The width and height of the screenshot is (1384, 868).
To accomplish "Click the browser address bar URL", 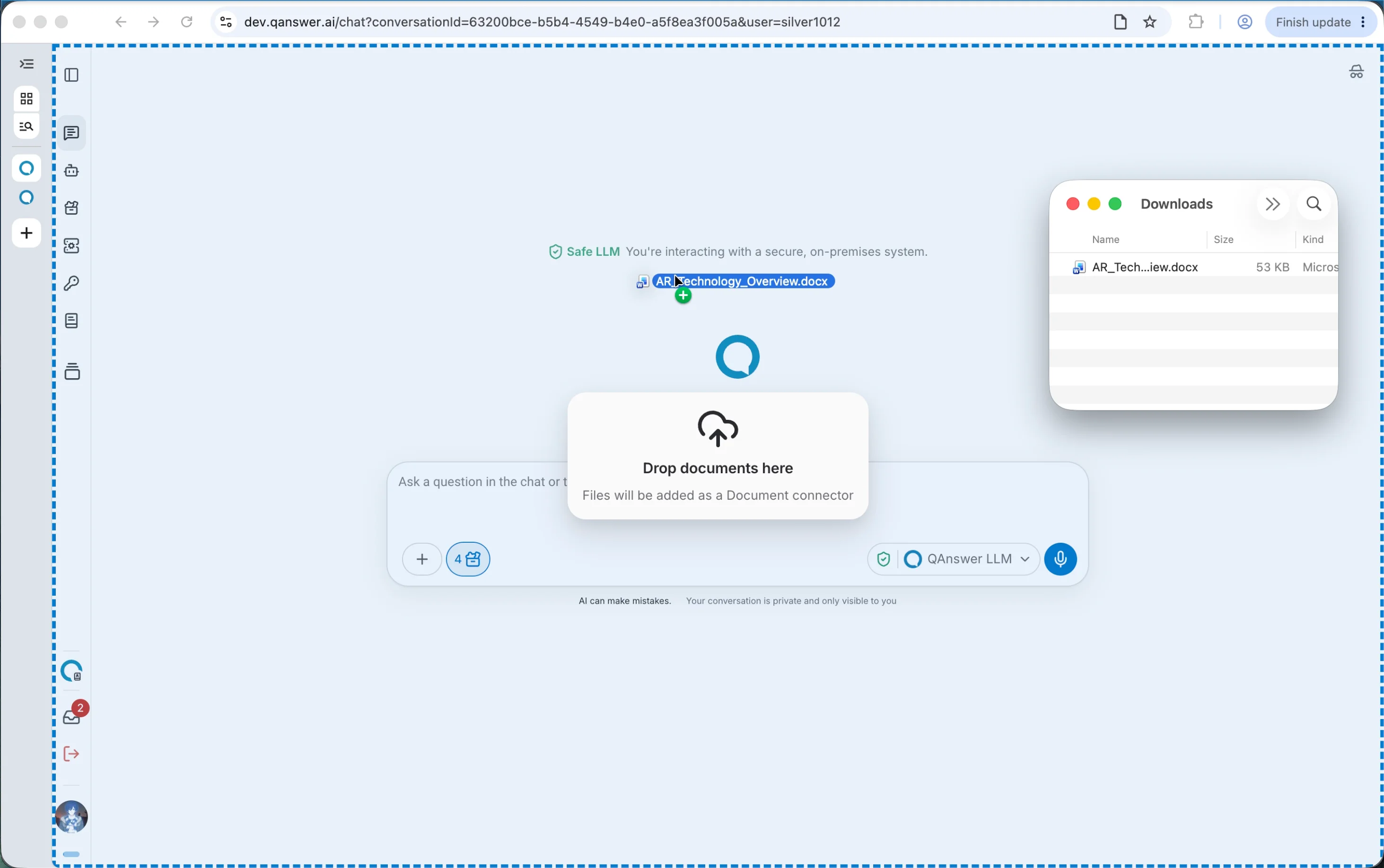I will click(542, 22).
